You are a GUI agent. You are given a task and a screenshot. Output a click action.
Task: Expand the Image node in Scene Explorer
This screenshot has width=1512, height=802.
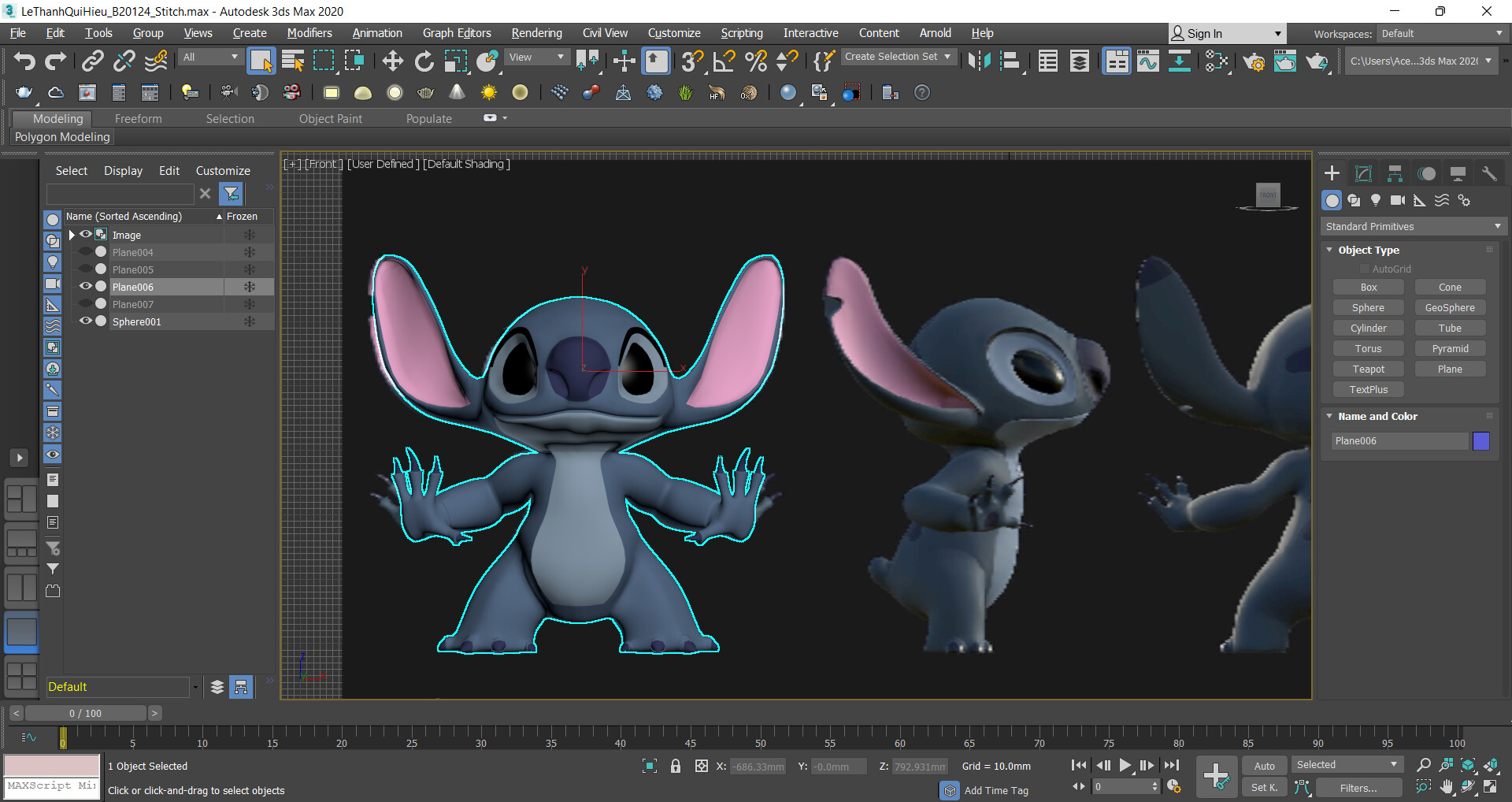tap(72, 234)
